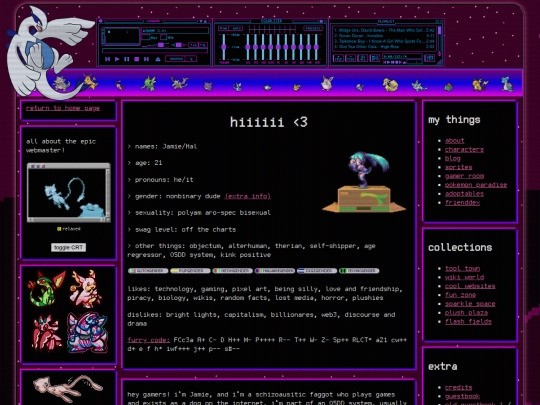Click the green dragon Pokemon sprite
Screen dimensions: 540x405
pos(46,289)
